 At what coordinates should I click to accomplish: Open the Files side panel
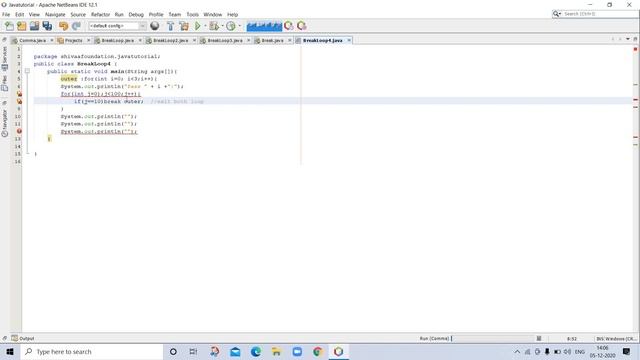tap(5, 82)
